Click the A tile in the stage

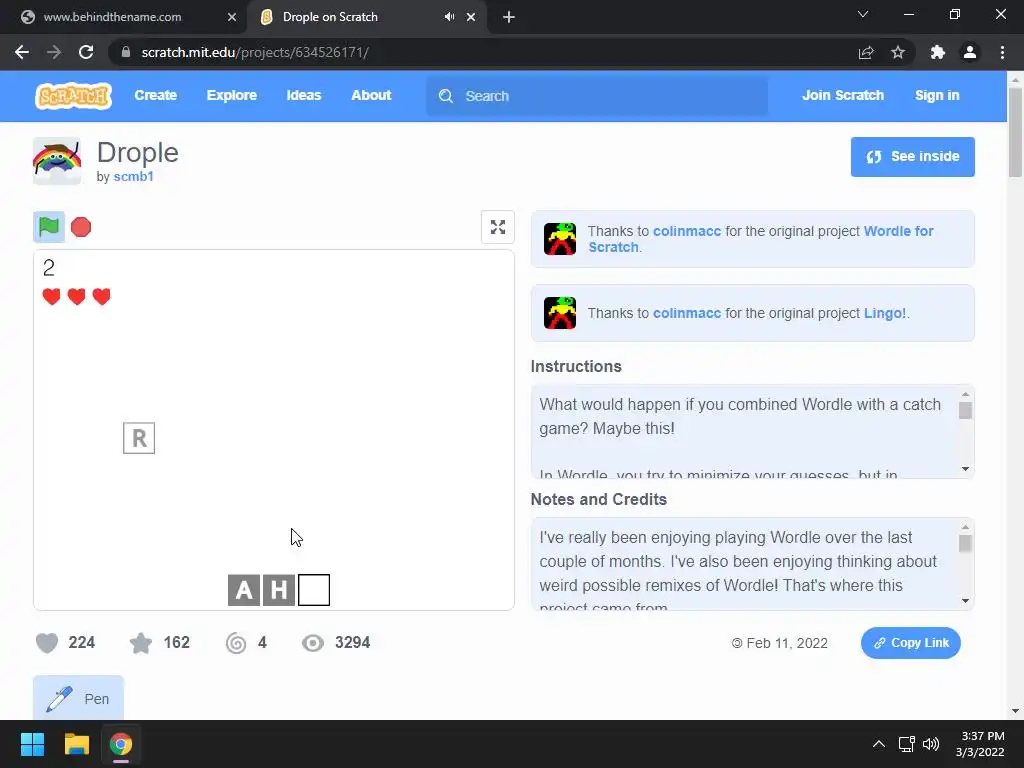pyautogui.click(x=244, y=590)
